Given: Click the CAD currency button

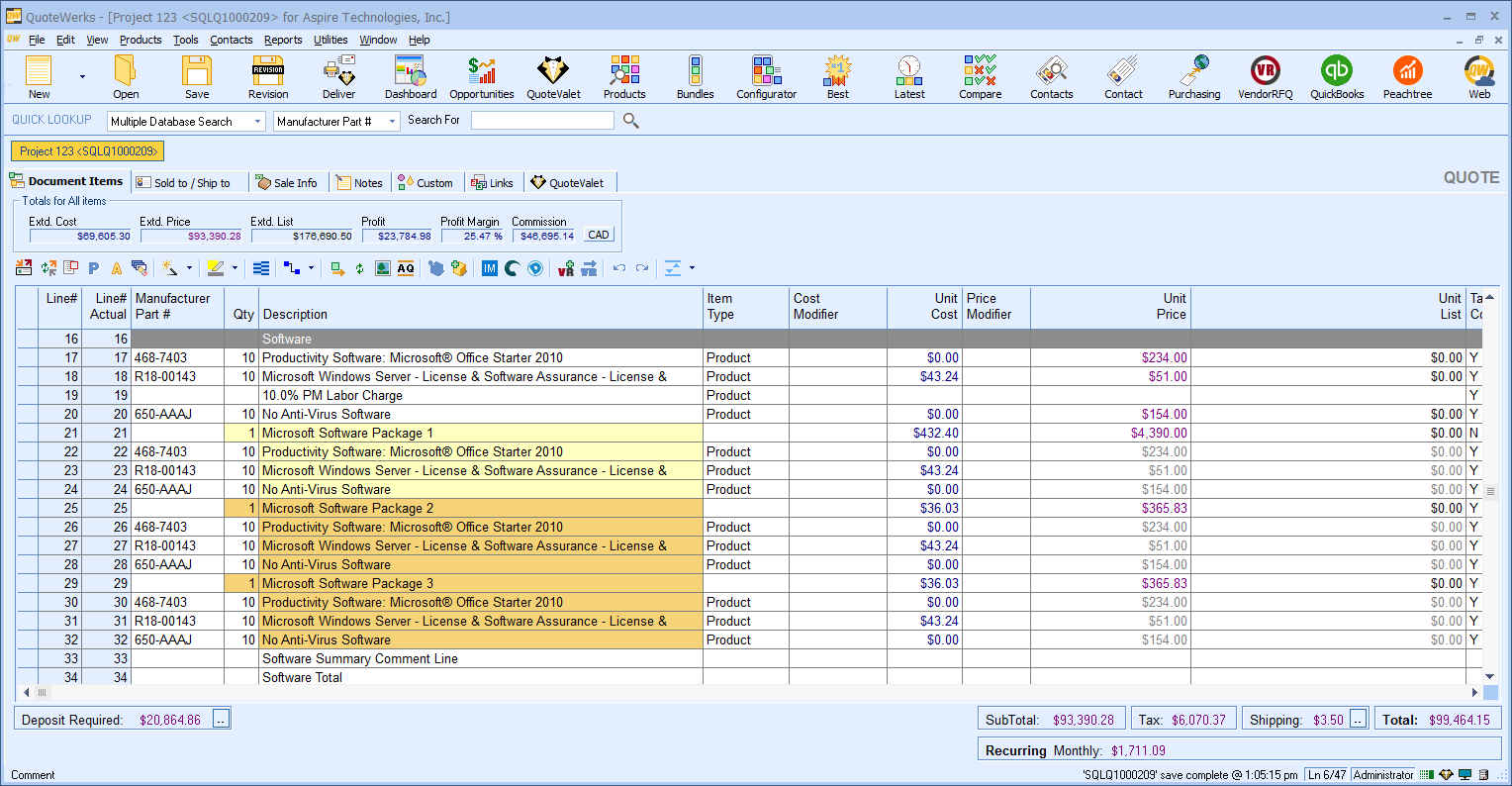Looking at the screenshot, I should point(599,236).
